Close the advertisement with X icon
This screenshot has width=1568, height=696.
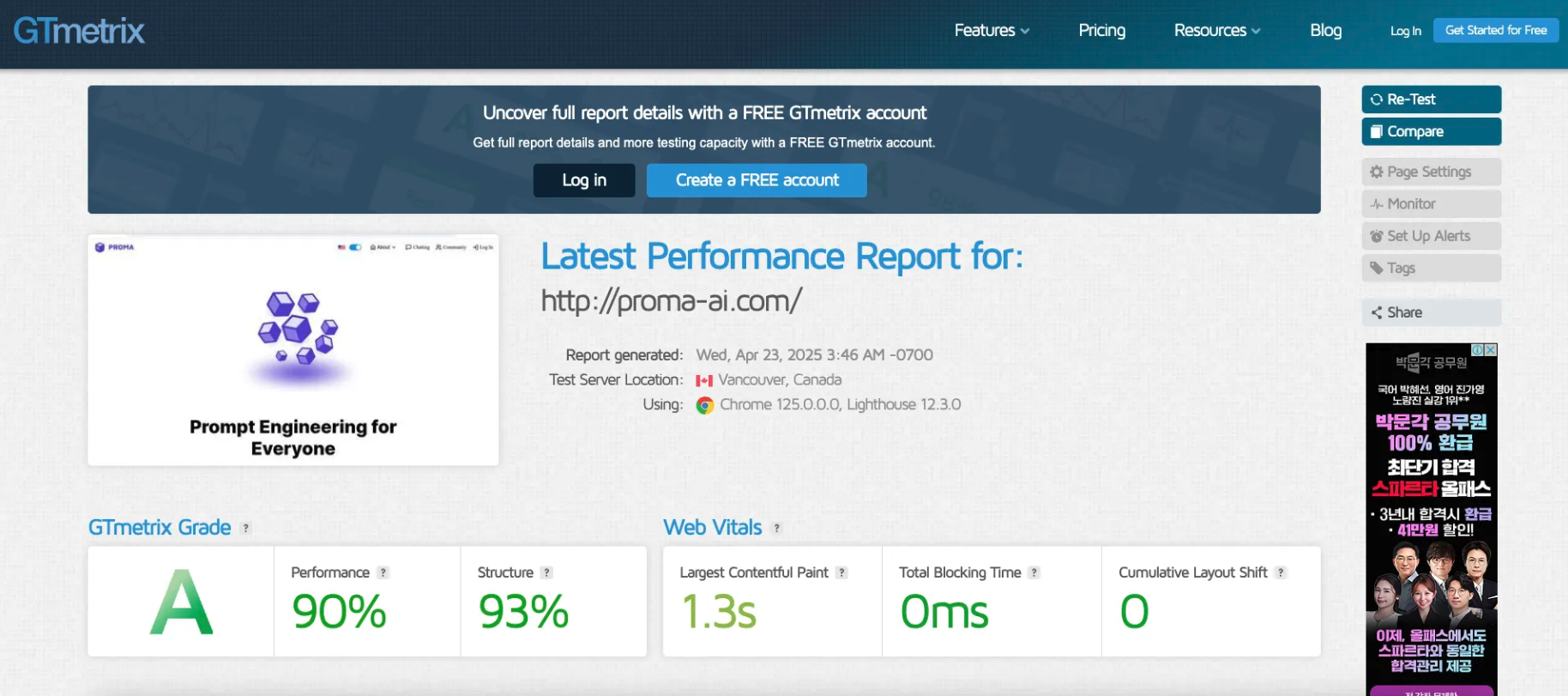tap(1491, 349)
